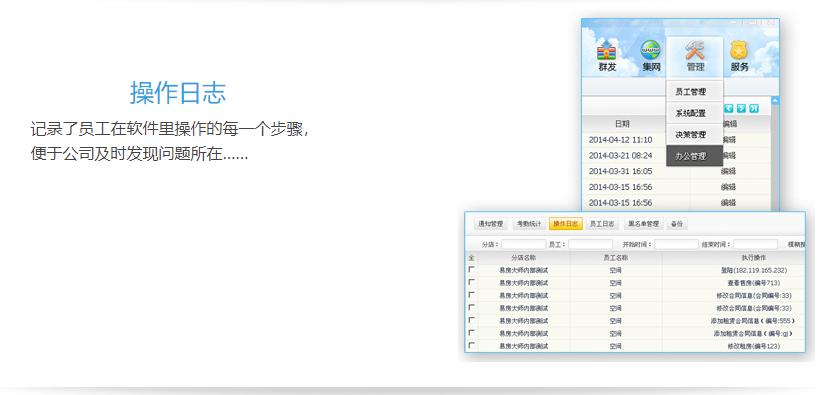This screenshot has height=395, width=827.
Task: Open the 服务 badge icon
Action: 739,56
